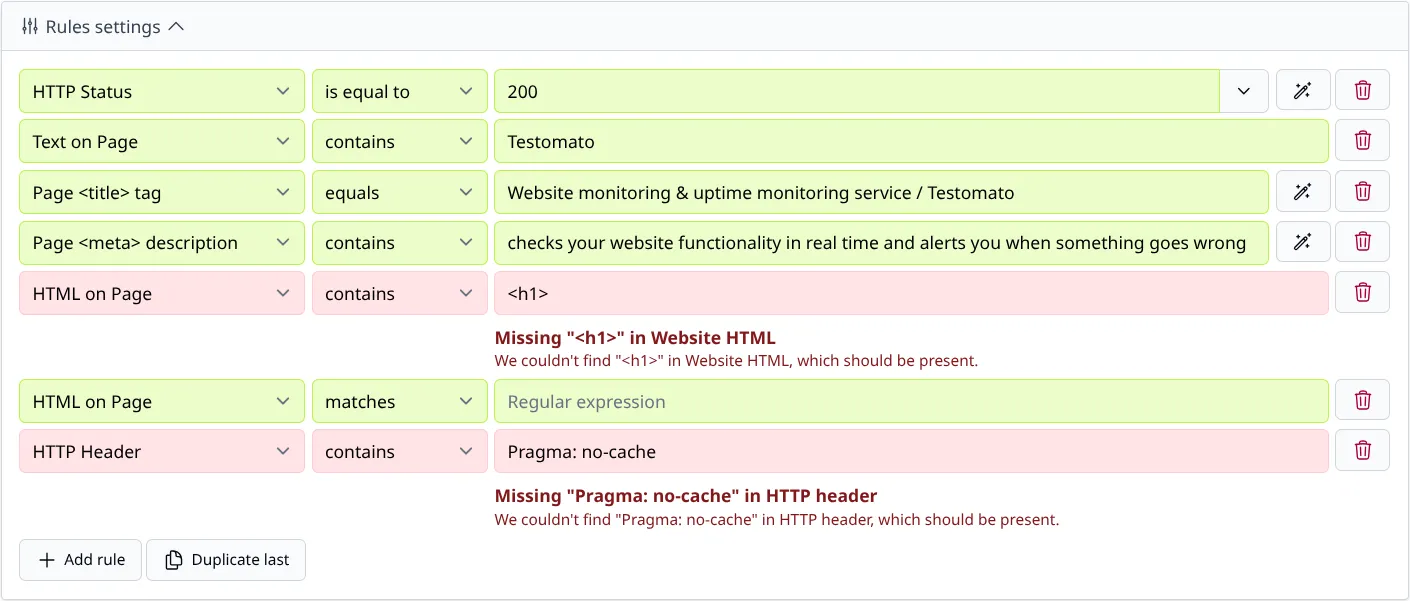Collapse the Rules settings section
The image size is (1410, 601).
[177, 27]
